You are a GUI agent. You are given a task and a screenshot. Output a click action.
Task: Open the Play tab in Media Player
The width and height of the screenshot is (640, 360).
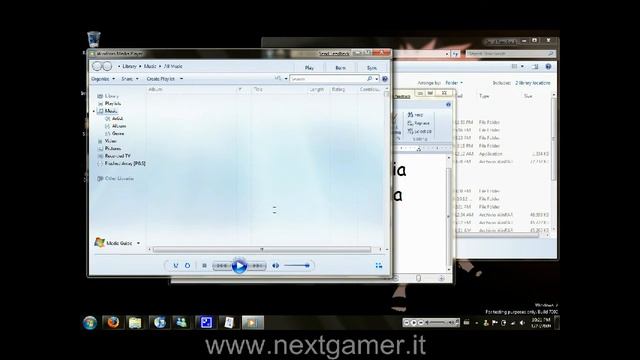coord(309,68)
